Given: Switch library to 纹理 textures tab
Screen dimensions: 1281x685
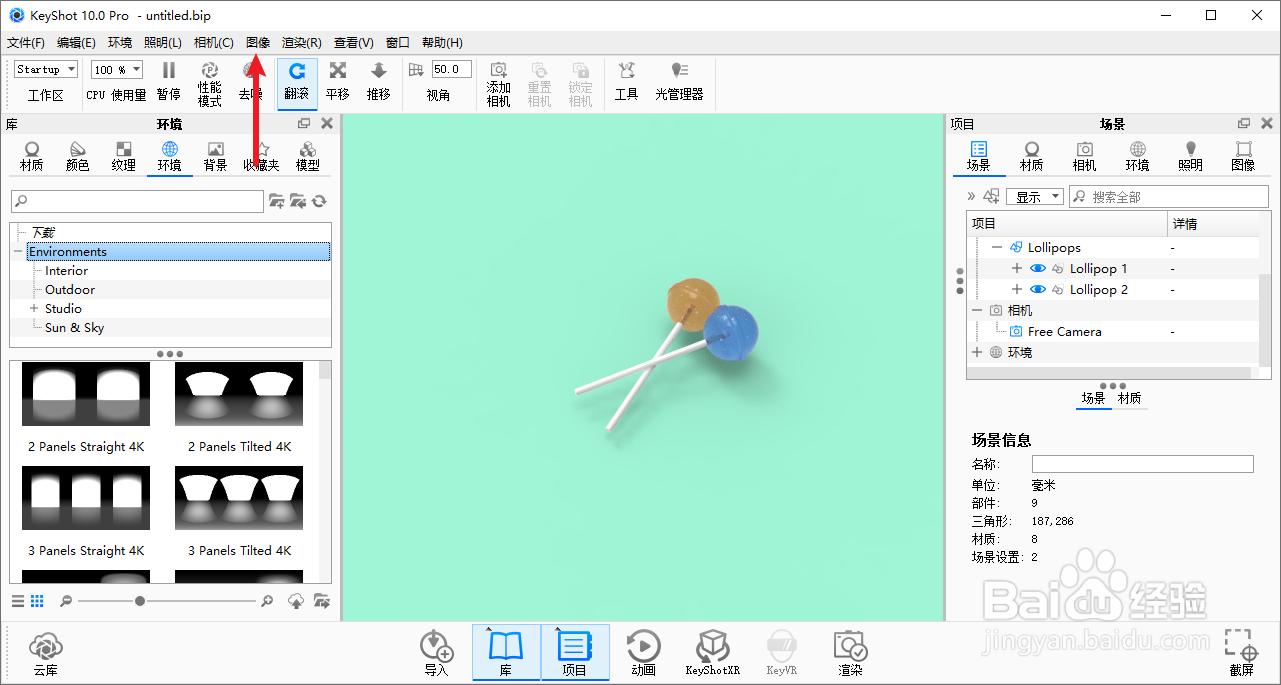Looking at the screenshot, I should coord(124,156).
